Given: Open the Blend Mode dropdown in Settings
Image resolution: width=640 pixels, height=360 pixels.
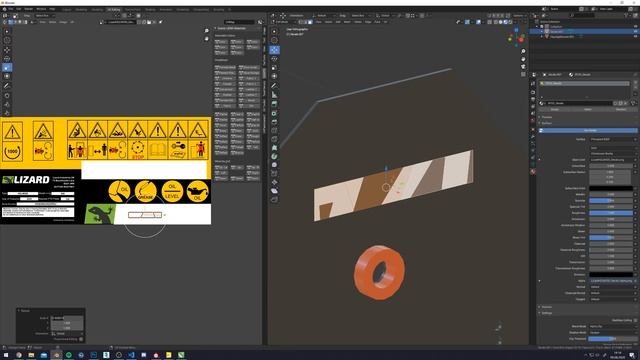Looking at the screenshot, I should (613, 327).
